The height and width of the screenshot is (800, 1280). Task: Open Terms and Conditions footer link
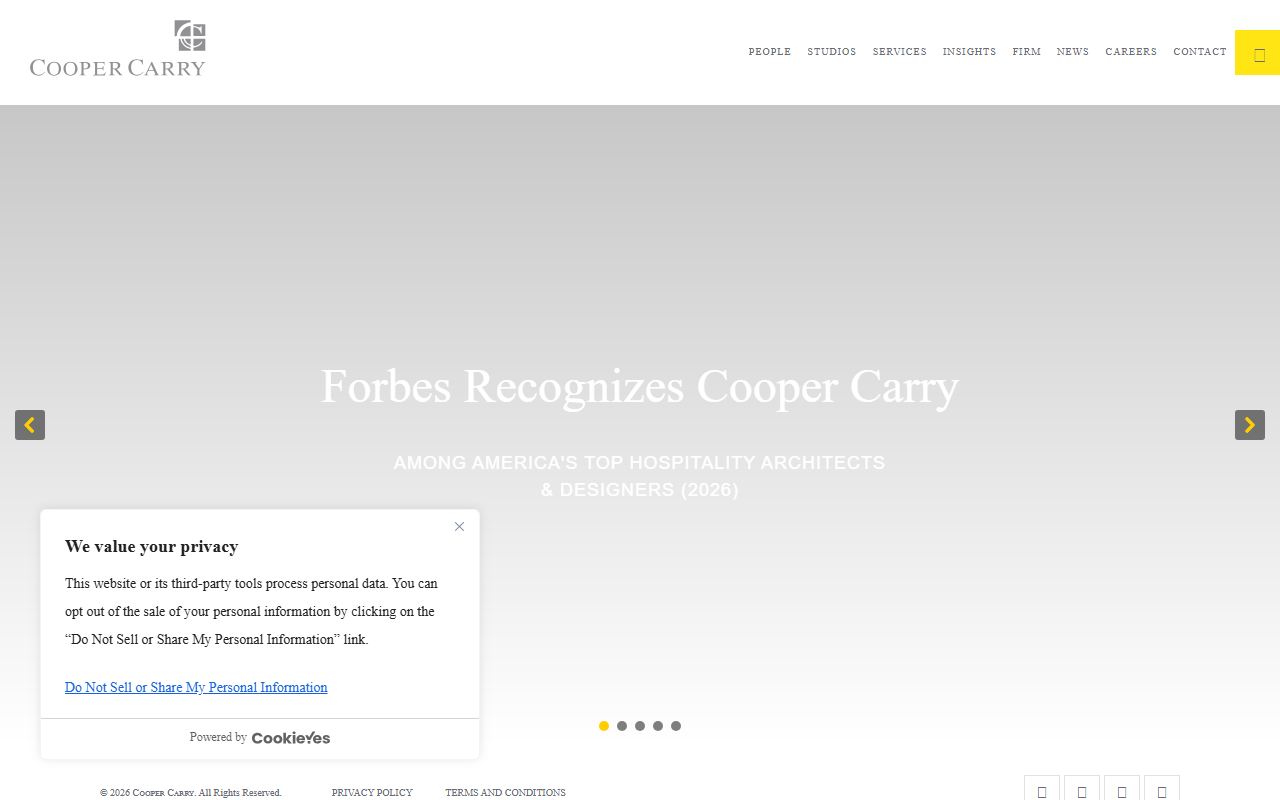pos(506,792)
